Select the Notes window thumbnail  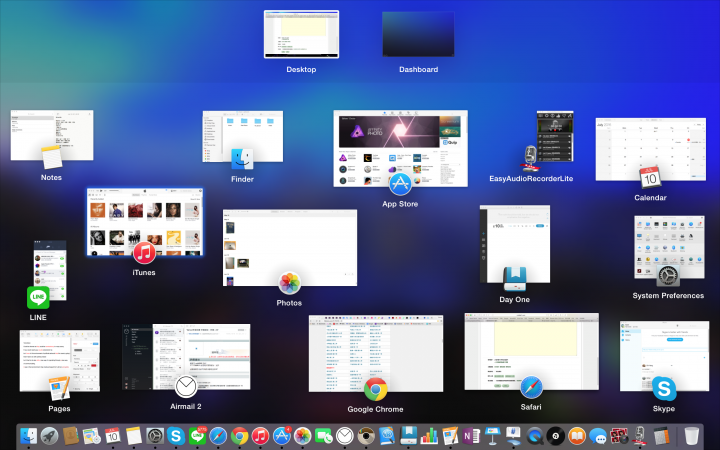[52, 135]
